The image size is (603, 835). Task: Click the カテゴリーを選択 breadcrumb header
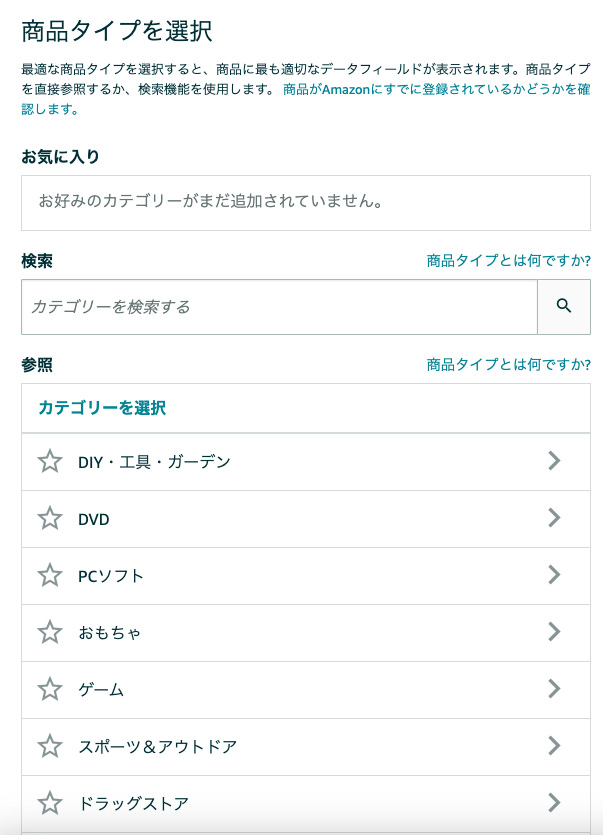point(102,408)
